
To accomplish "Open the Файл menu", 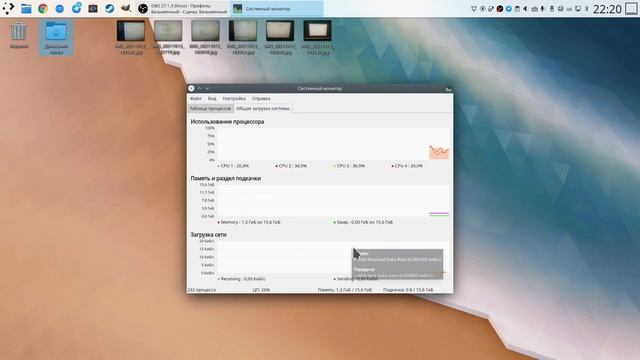I will [x=196, y=98].
